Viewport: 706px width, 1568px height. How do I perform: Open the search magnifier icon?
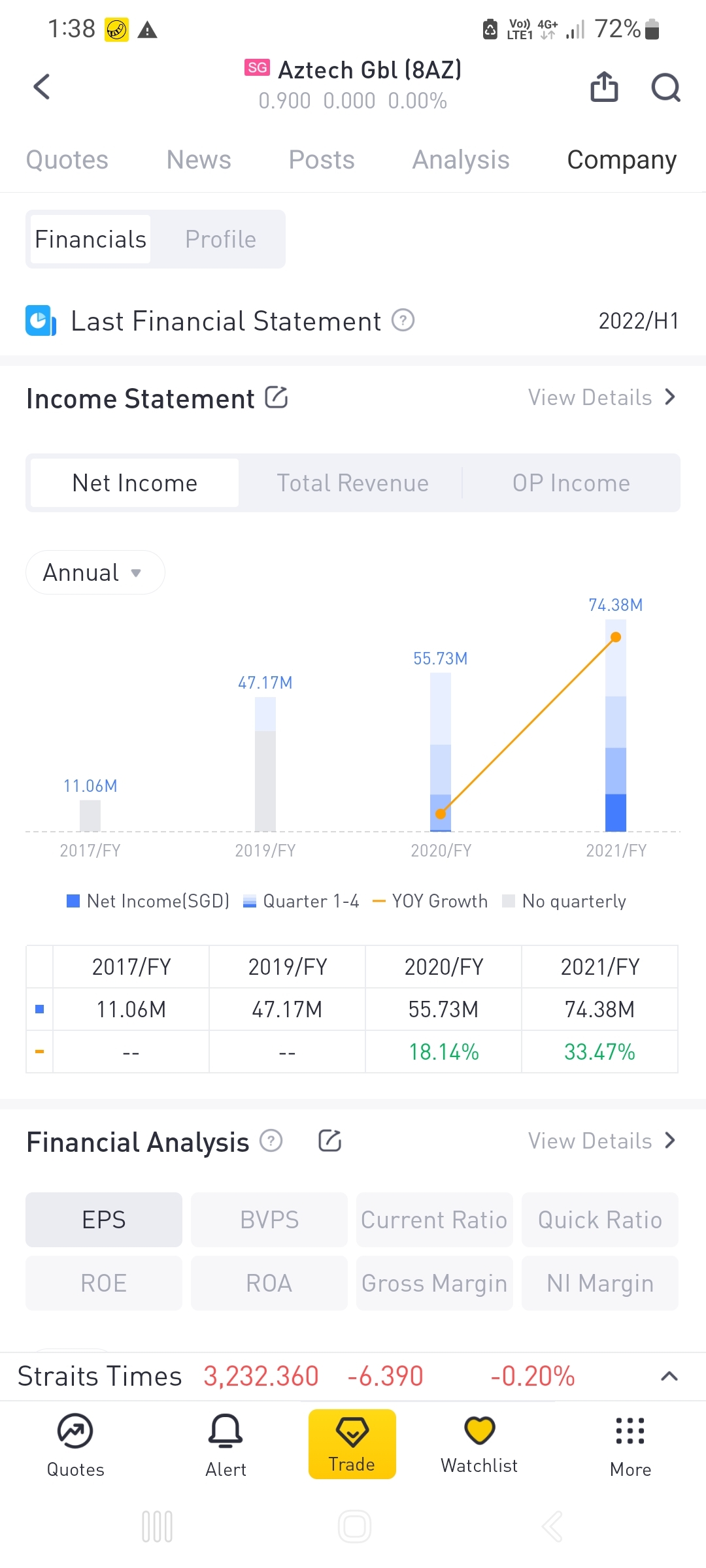coord(665,87)
